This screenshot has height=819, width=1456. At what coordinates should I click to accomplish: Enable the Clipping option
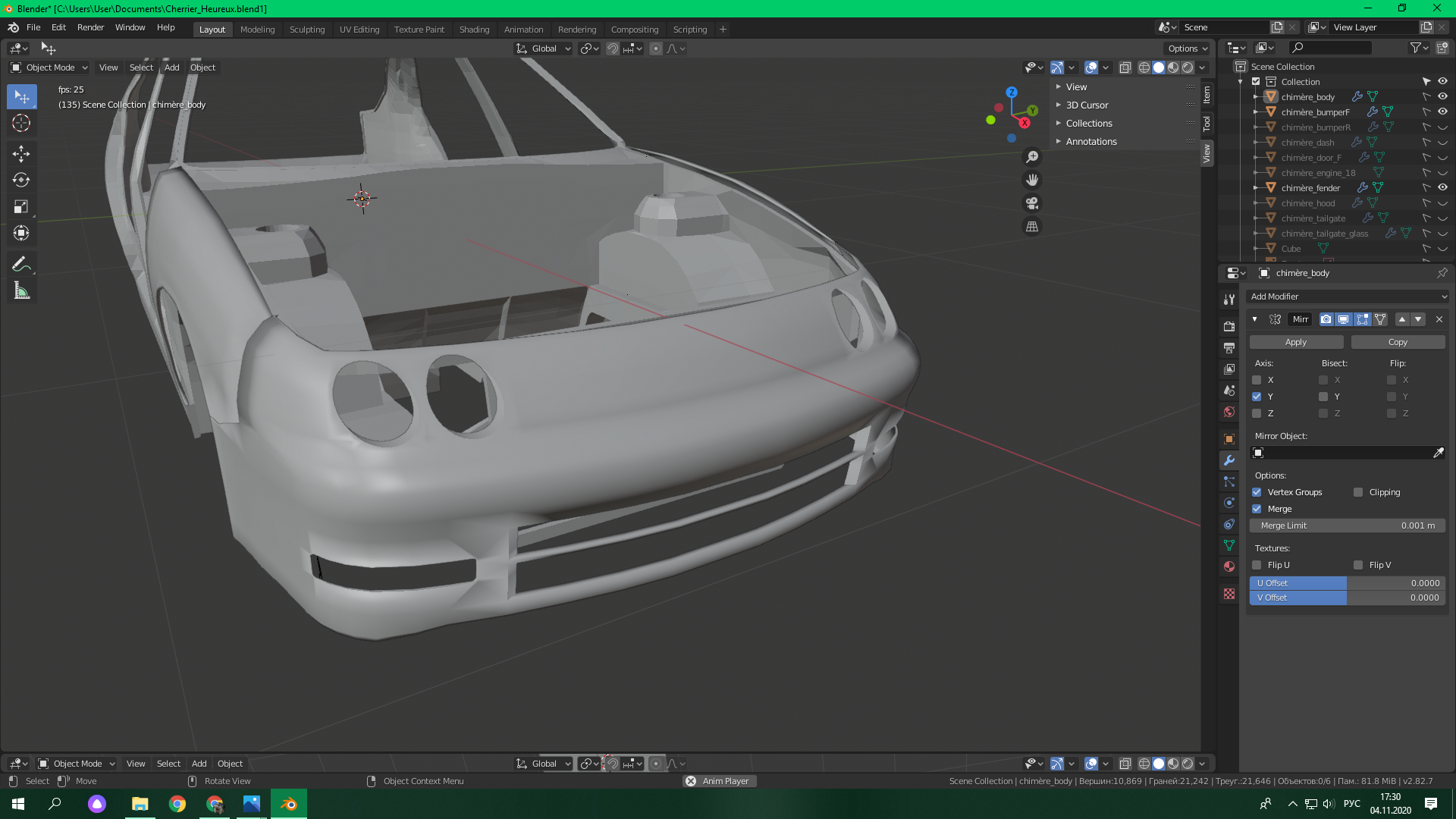(1358, 492)
